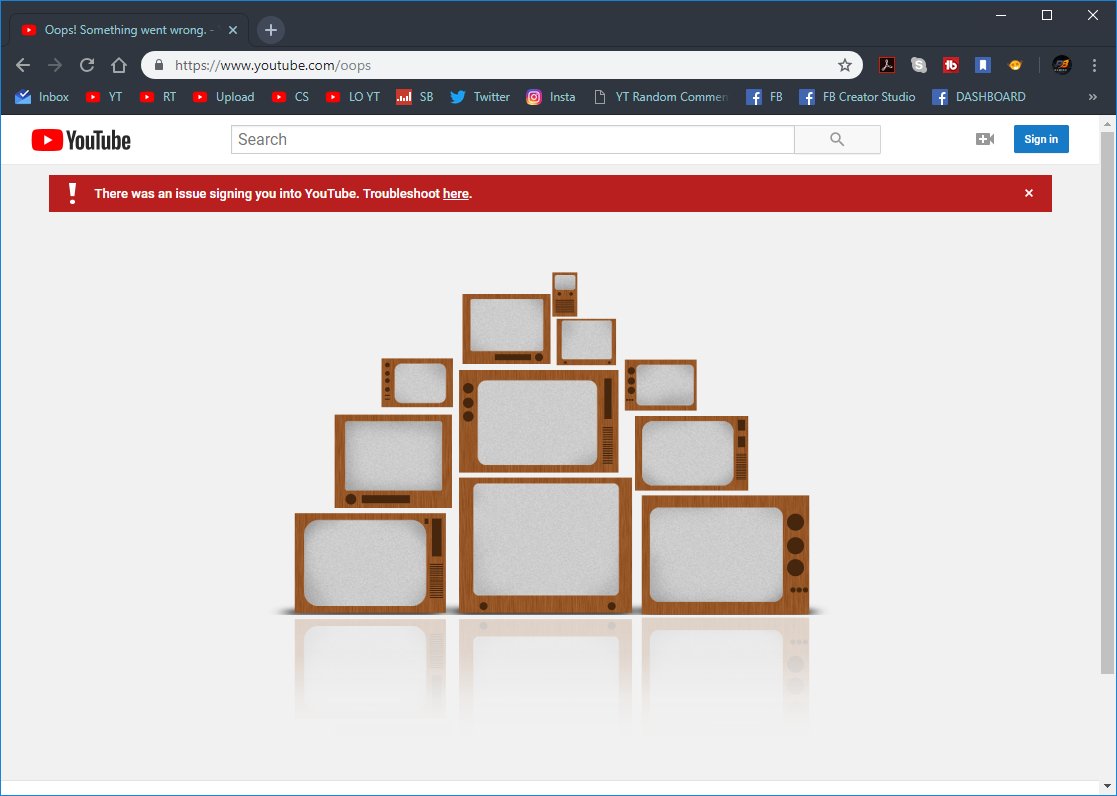Open the FB bookmark

[764, 97]
